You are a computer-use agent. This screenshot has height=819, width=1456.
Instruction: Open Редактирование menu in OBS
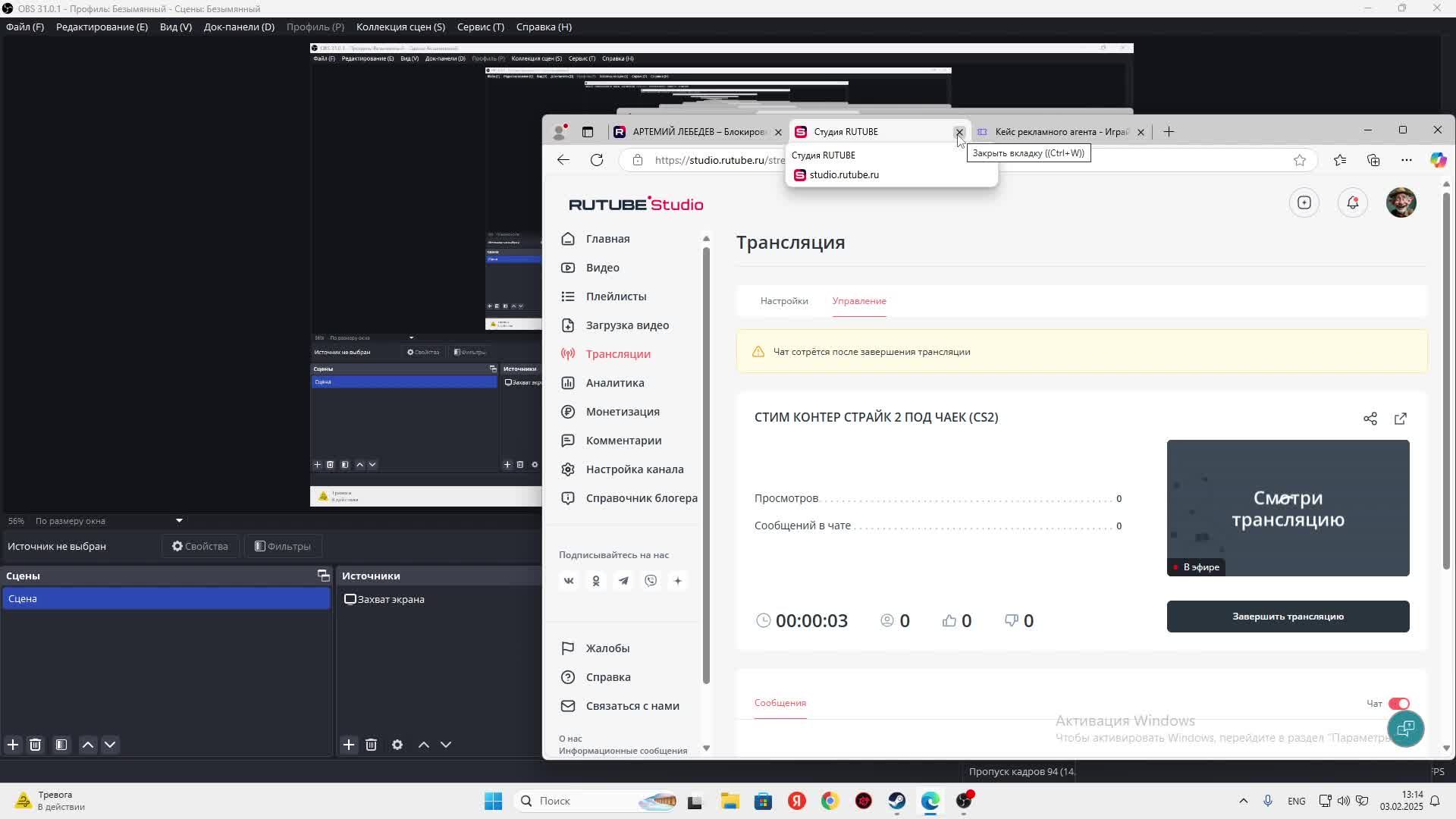(x=102, y=27)
